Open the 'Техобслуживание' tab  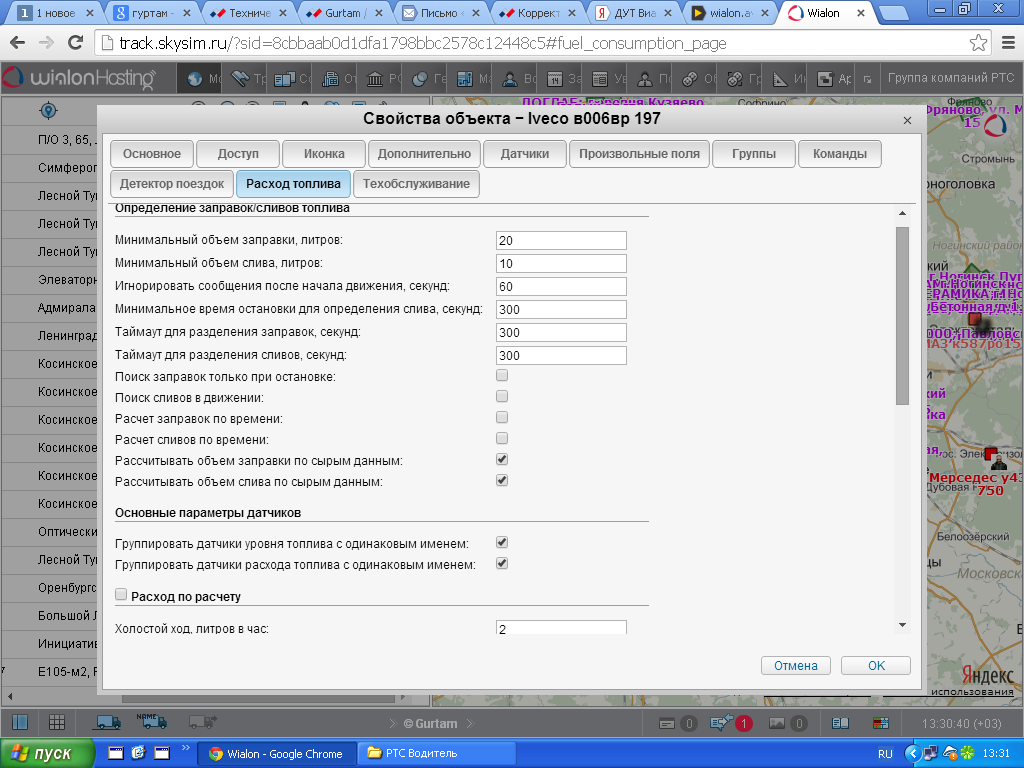click(x=416, y=184)
